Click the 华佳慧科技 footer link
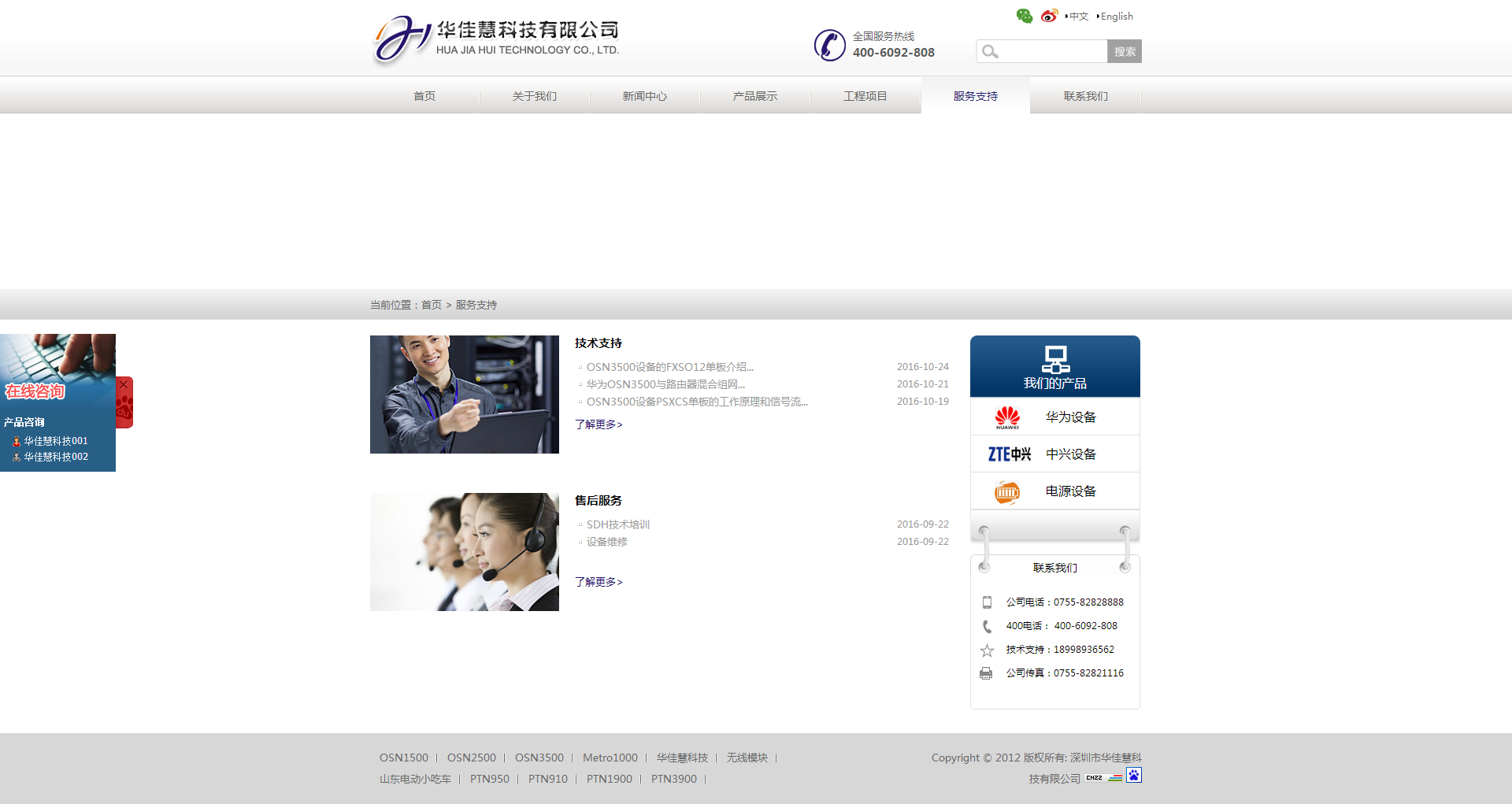Image resolution: width=1512 pixels, height=804 pixels. click(682, 758)
